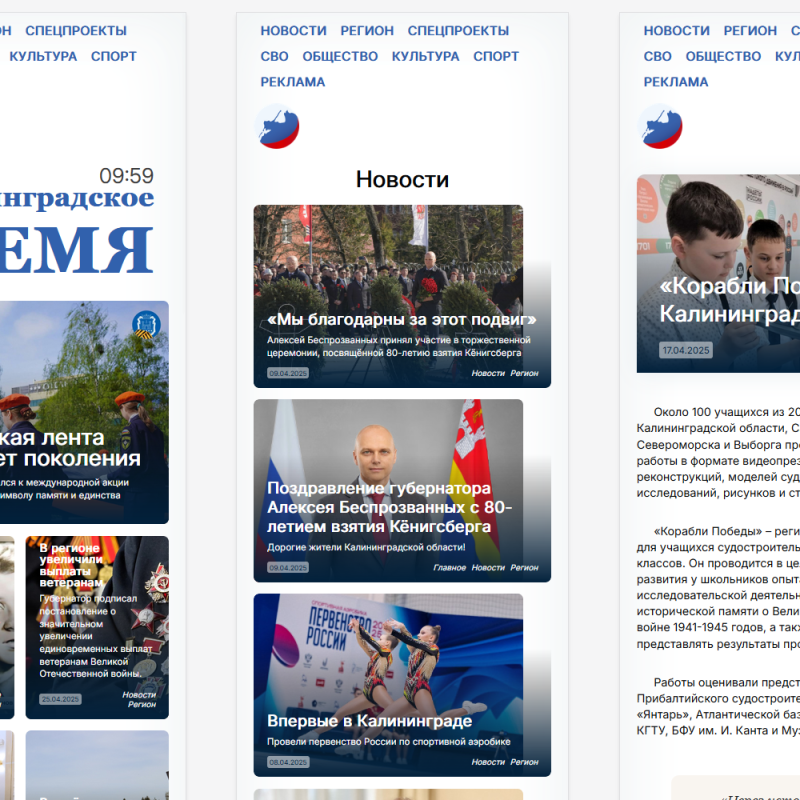Open the sports aerobics photo card
This screenshot has height=800, width=800.
tap(402, 685)
